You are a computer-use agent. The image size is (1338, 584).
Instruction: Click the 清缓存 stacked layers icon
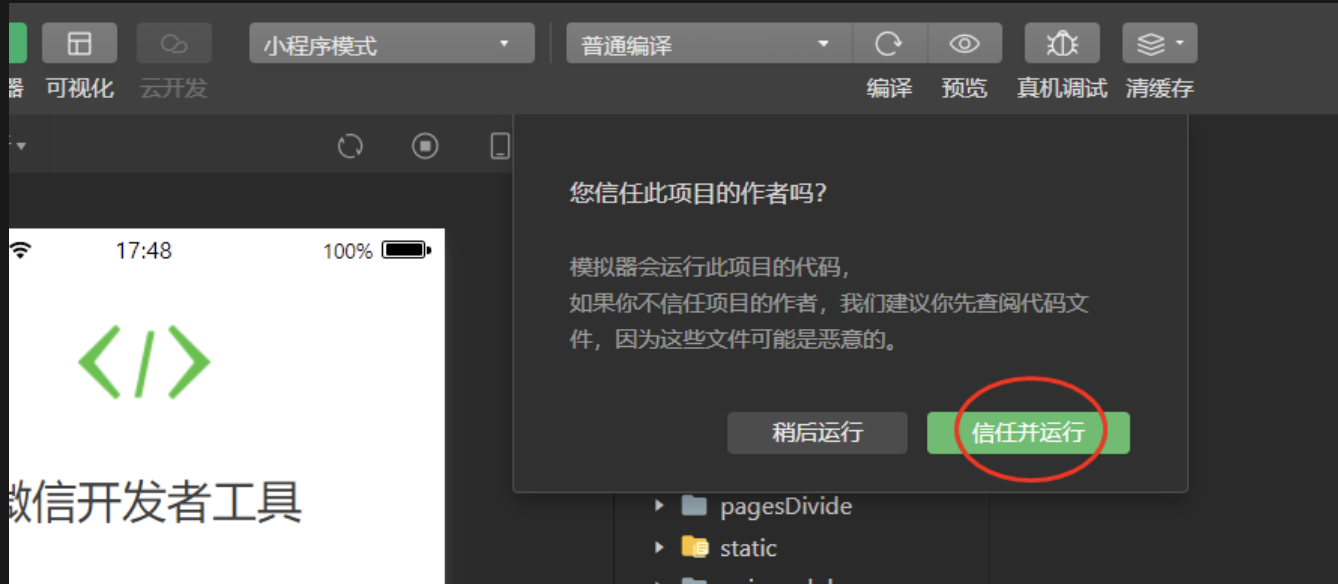click(x=1159, y=44)
